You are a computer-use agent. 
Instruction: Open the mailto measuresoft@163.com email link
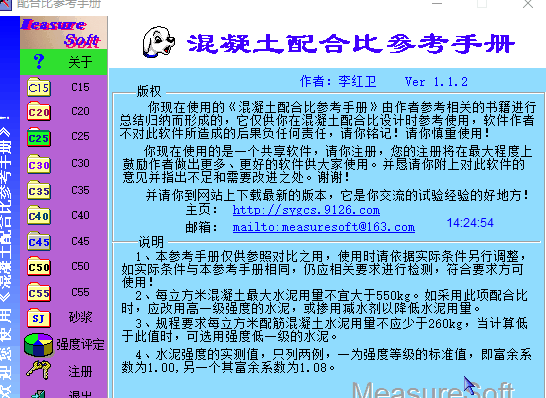click(324, 227)
